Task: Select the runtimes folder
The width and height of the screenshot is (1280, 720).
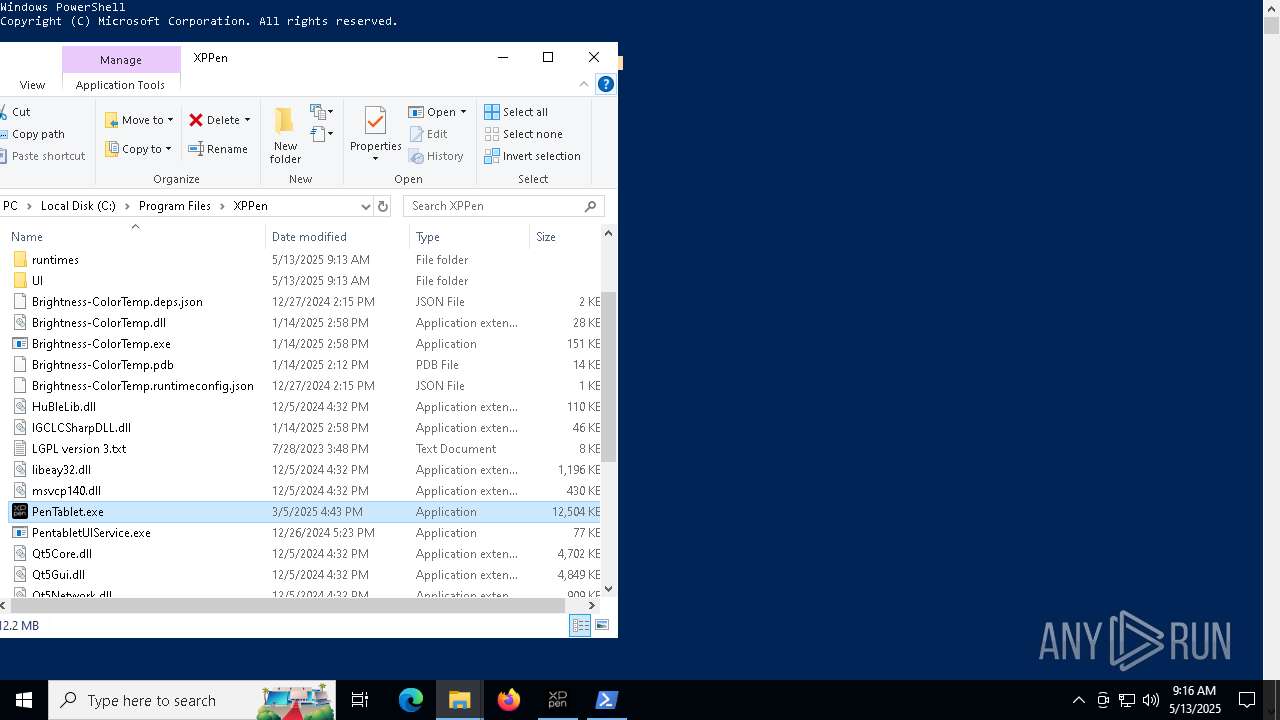Action: pyautogui.click(x=55, y=260)
